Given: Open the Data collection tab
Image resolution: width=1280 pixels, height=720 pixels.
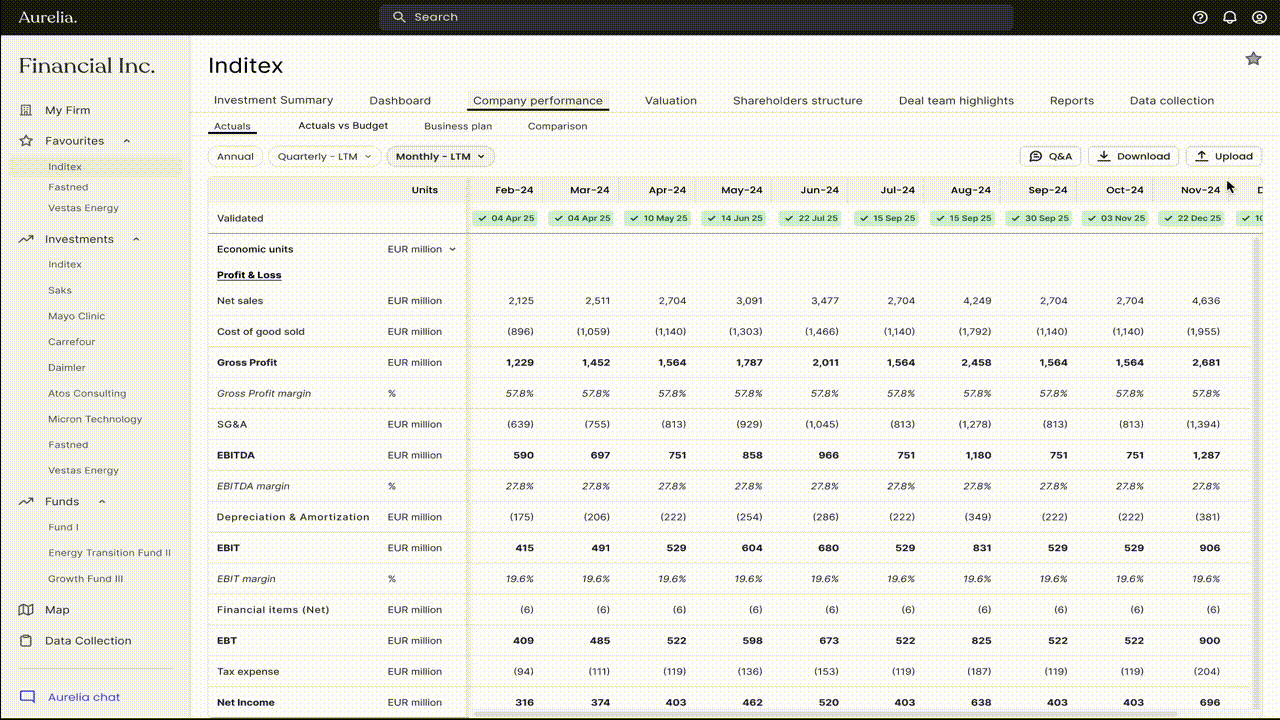Looking at the screenshot, I should tap(1172, 100).
